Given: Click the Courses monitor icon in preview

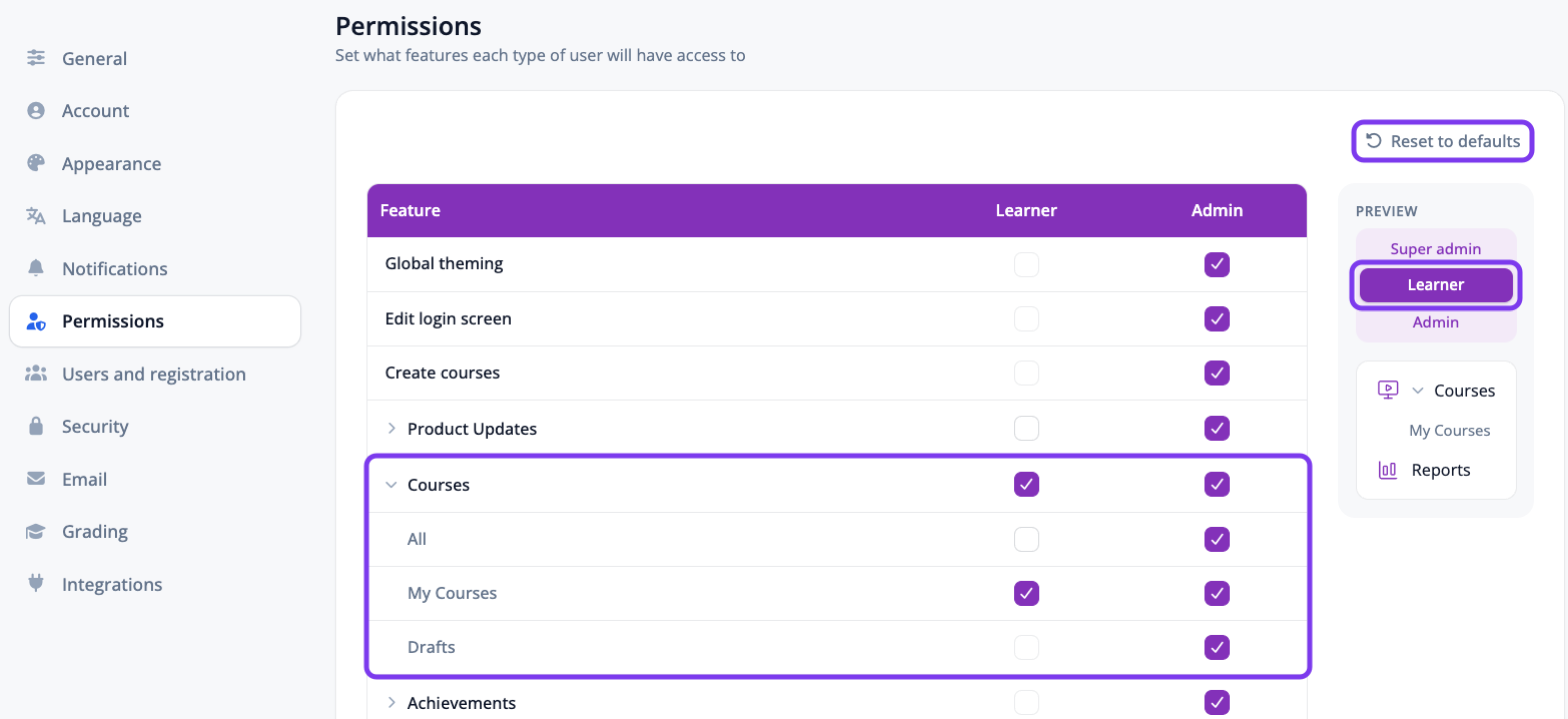Looking at the screenshot, I should (1387, 390).
